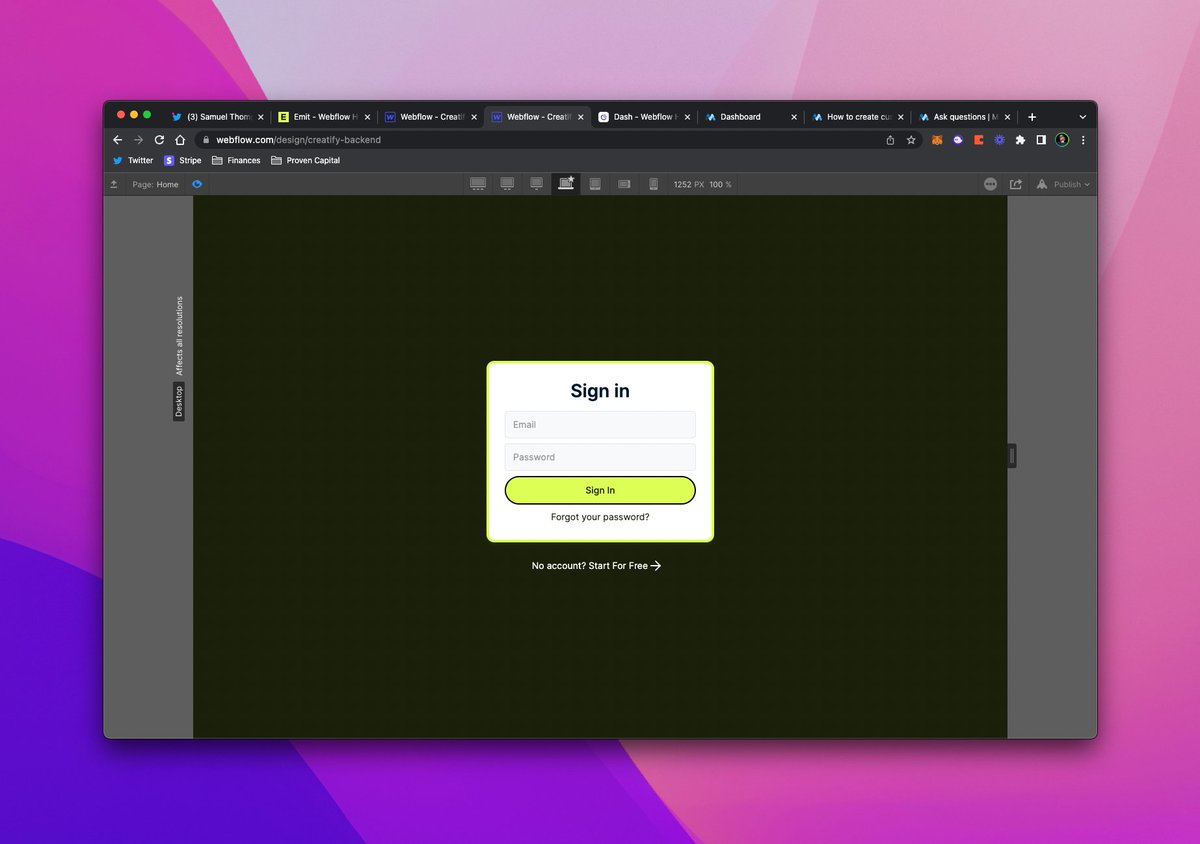
Task: Toggle the Chrome side panel
Action: pos(1041,140)
